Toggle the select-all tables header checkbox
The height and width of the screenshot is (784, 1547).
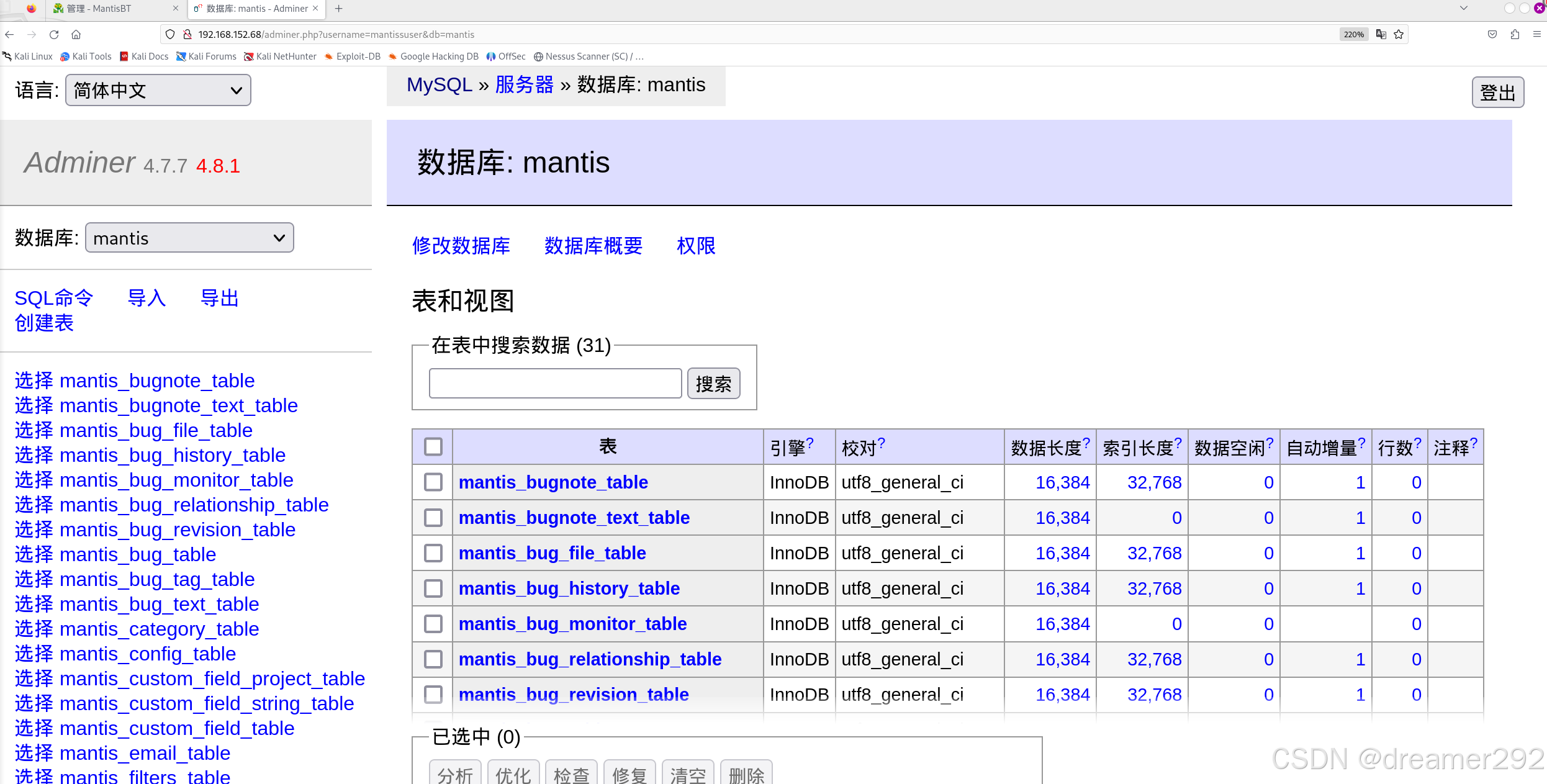point(433,446)
